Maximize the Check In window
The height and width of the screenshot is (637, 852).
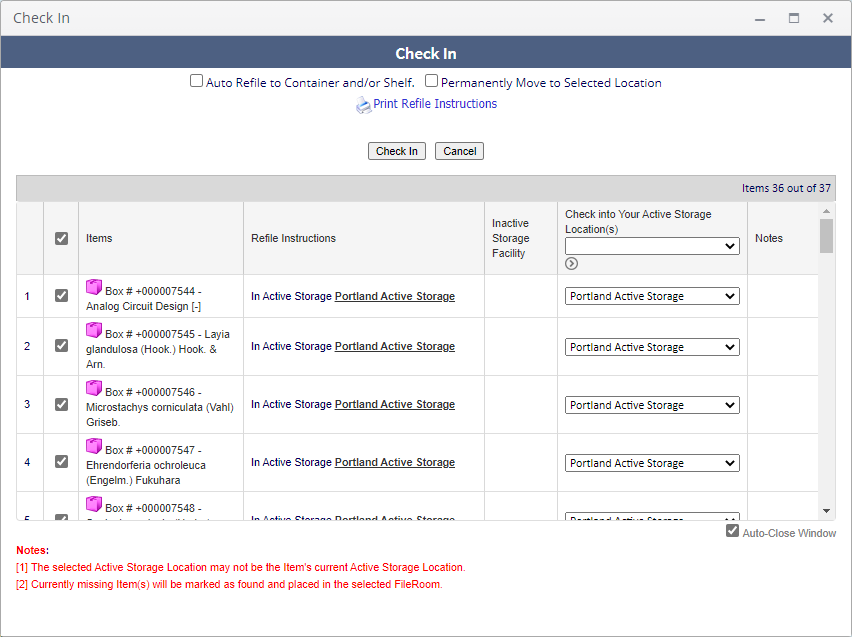pyautogui.click(x=794, y=18)
